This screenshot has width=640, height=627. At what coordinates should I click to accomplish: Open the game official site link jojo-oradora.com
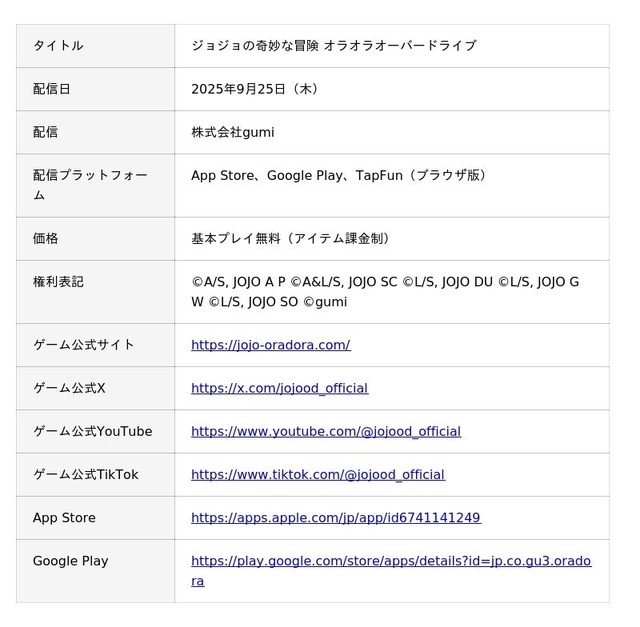(x=271, y=345)
